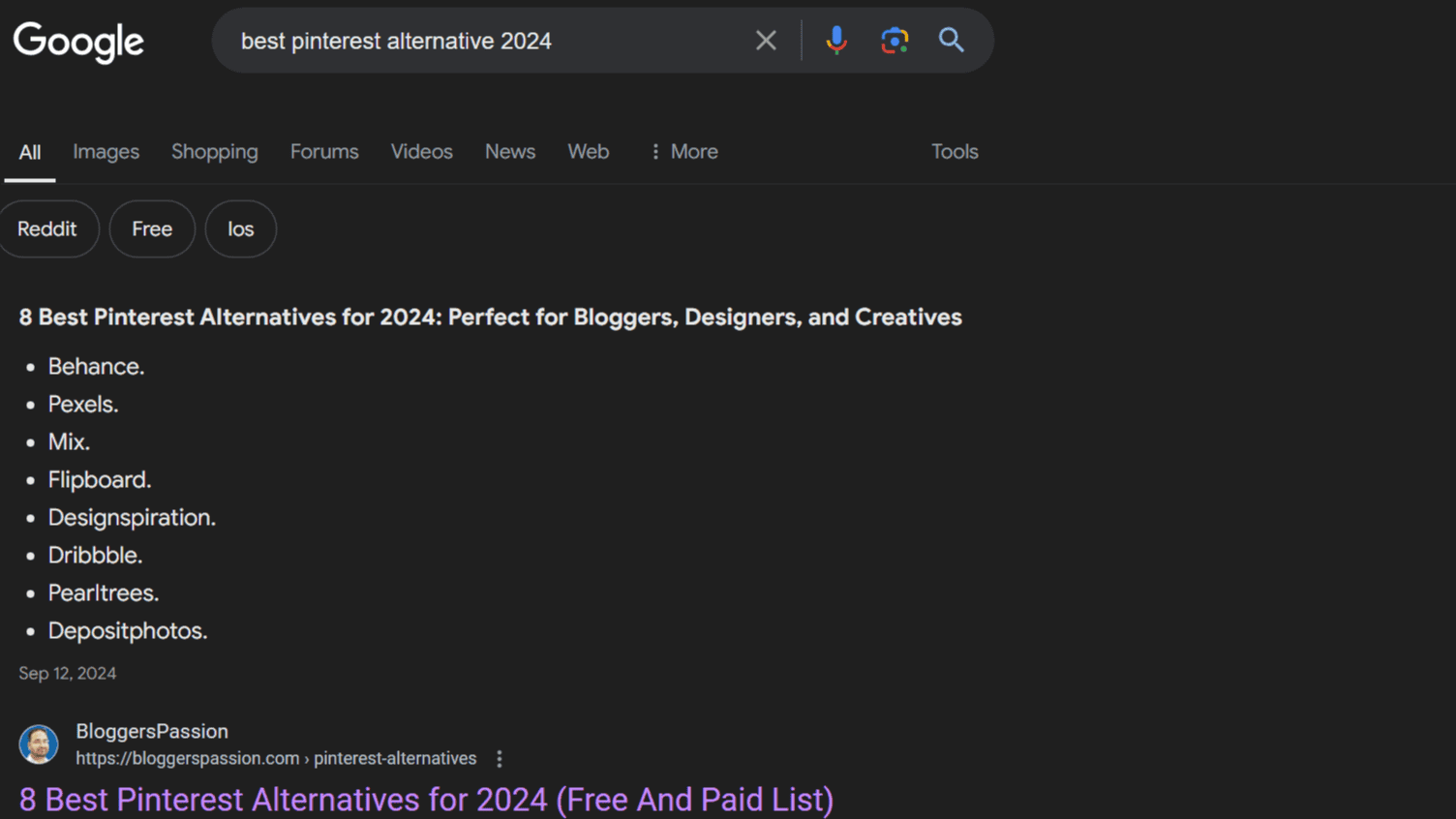
Task: Enable the Free filter chip
Action: pos(151,228)
